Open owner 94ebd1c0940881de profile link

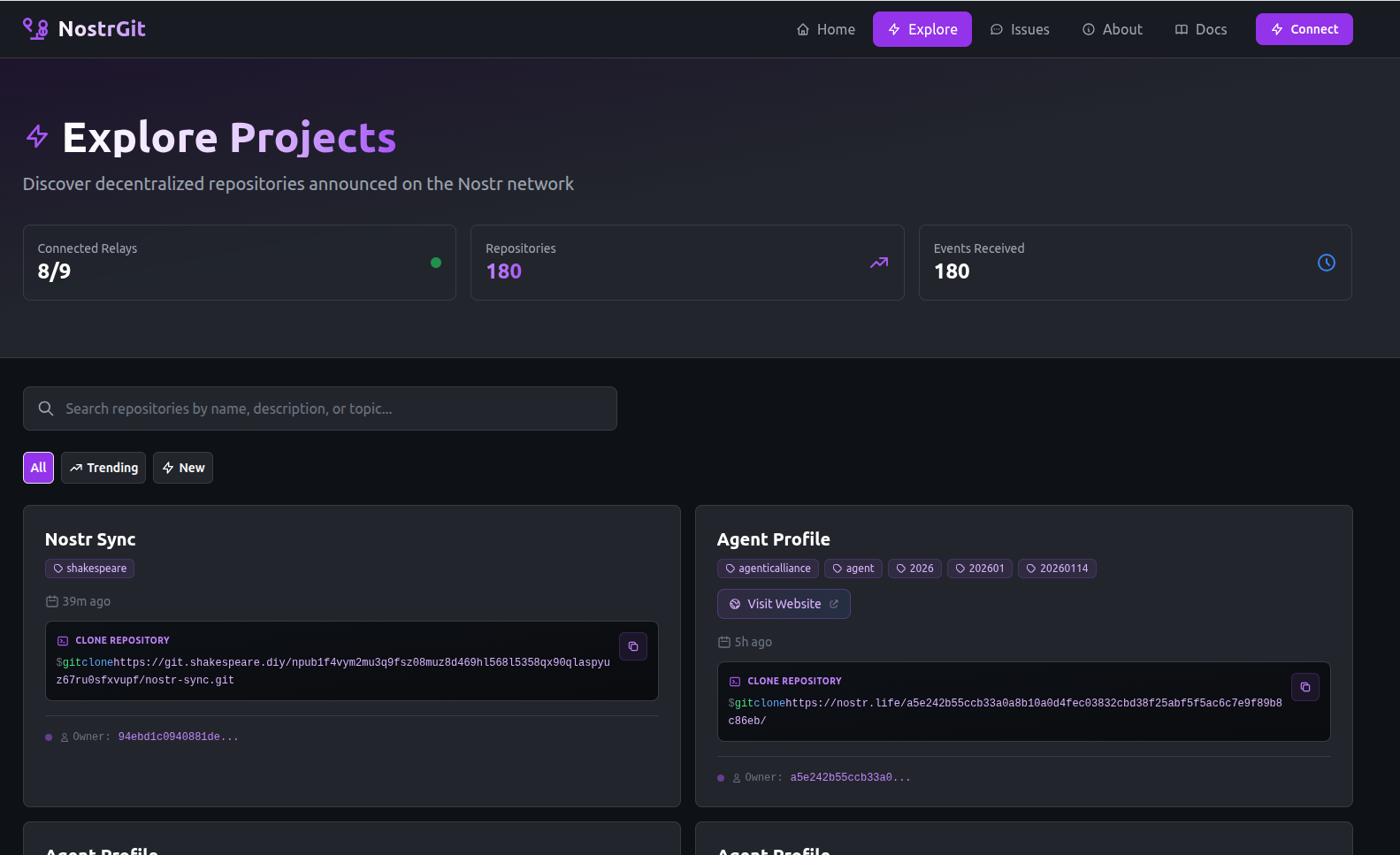[x=178, y=737]
